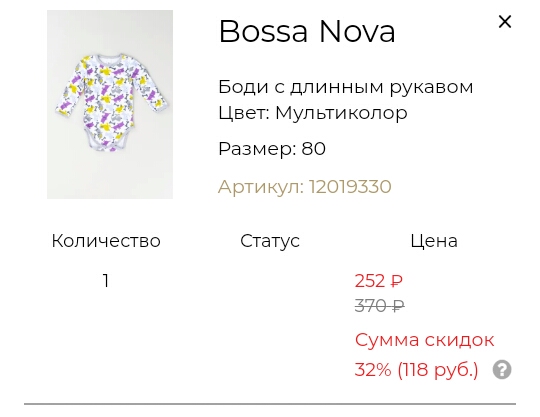The image size is (540, 417).
Task: Click the Статус column header
Action: (x=270, y=241)
